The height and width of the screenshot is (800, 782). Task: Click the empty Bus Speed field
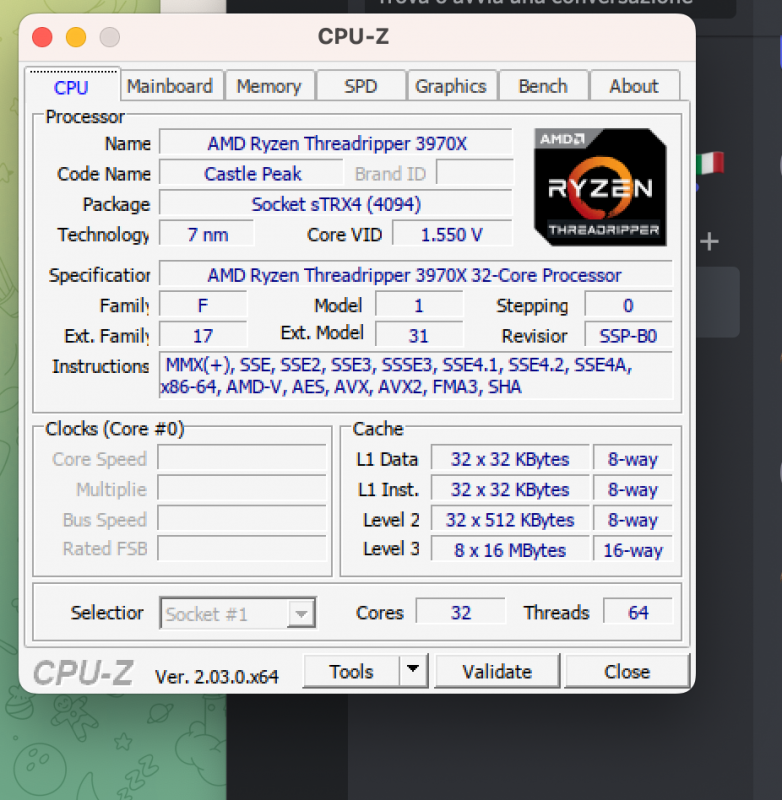click(242, 519)
